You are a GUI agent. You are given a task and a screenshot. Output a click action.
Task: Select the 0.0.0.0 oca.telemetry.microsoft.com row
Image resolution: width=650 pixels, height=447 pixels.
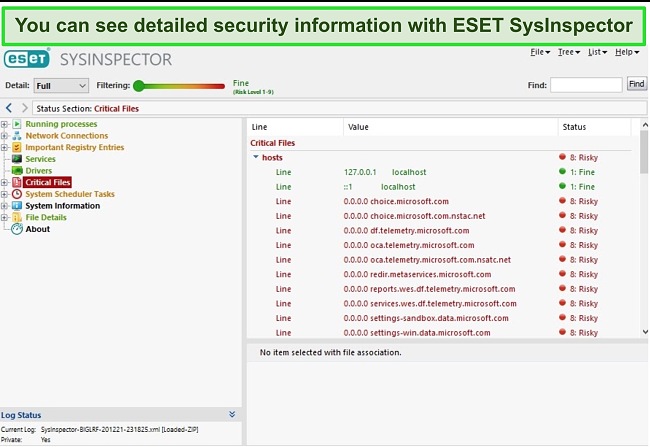(439, 245)
